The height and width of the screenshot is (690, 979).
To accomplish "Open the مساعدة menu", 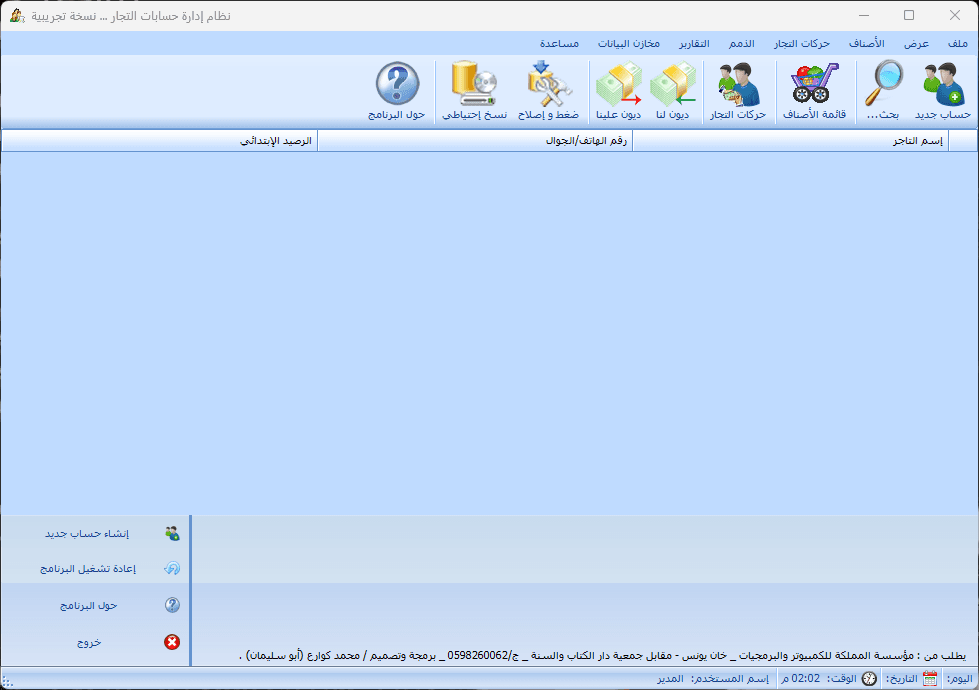I will (559, 43).
